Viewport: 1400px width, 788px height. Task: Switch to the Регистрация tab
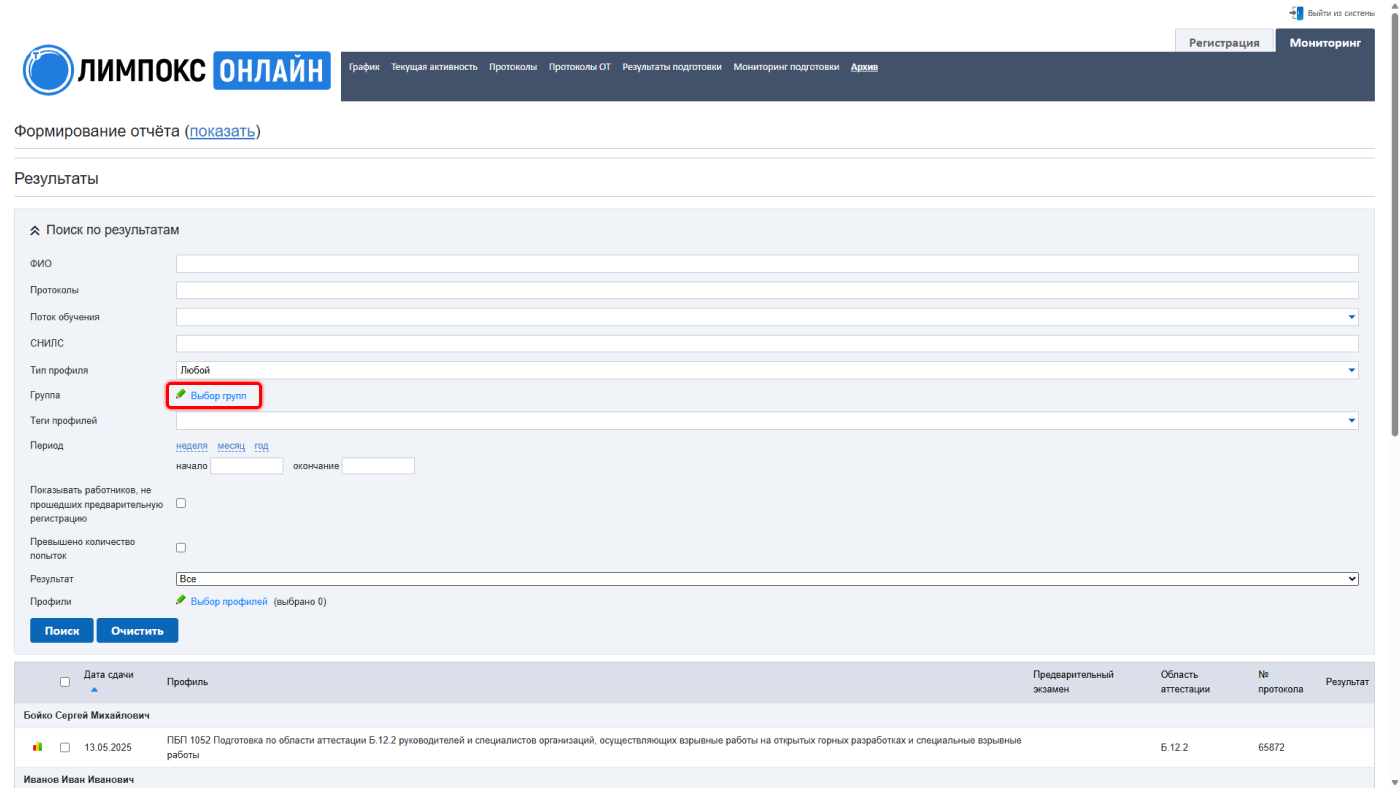point(1224,43)
